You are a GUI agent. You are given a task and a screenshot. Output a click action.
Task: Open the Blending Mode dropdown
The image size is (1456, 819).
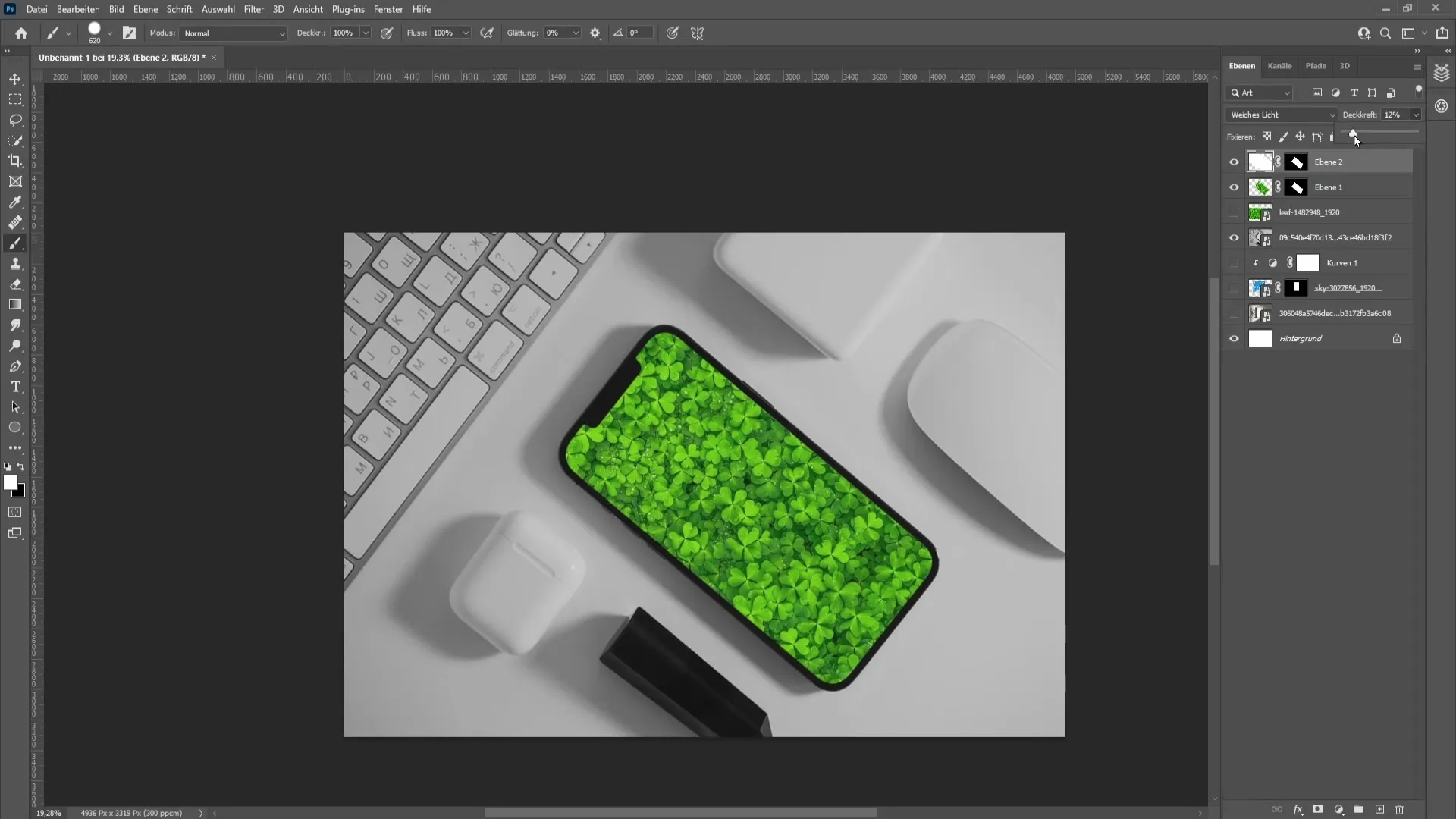(1281, 114)
